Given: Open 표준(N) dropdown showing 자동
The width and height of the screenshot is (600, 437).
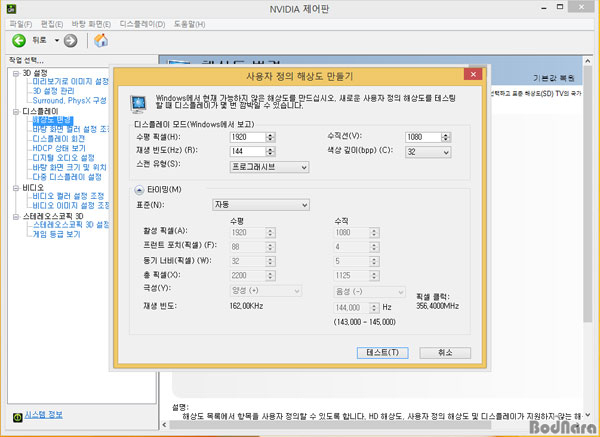Looking at the screenshot, I should click(x=261, y=205).
